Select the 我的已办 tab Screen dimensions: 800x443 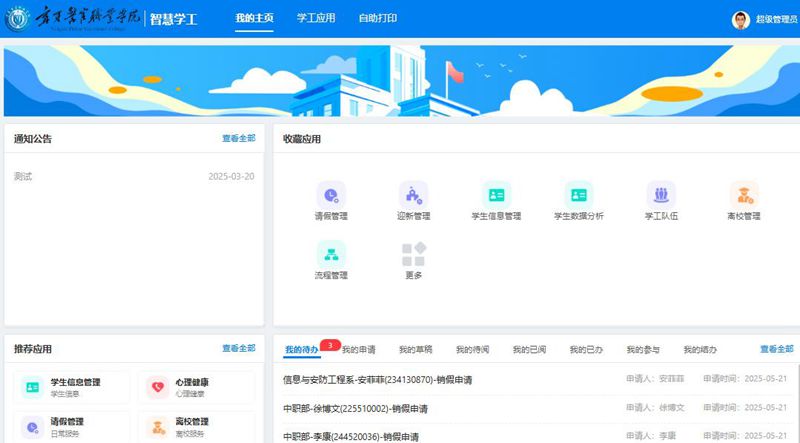tap(586, 350)
